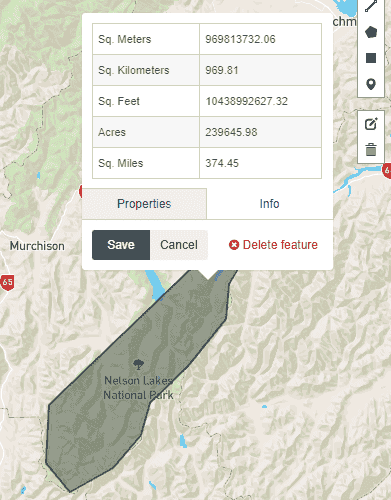Viewport: 391px width, 500px height.
Task: Click the Murchison town label on map
Action: pos(37,246)
